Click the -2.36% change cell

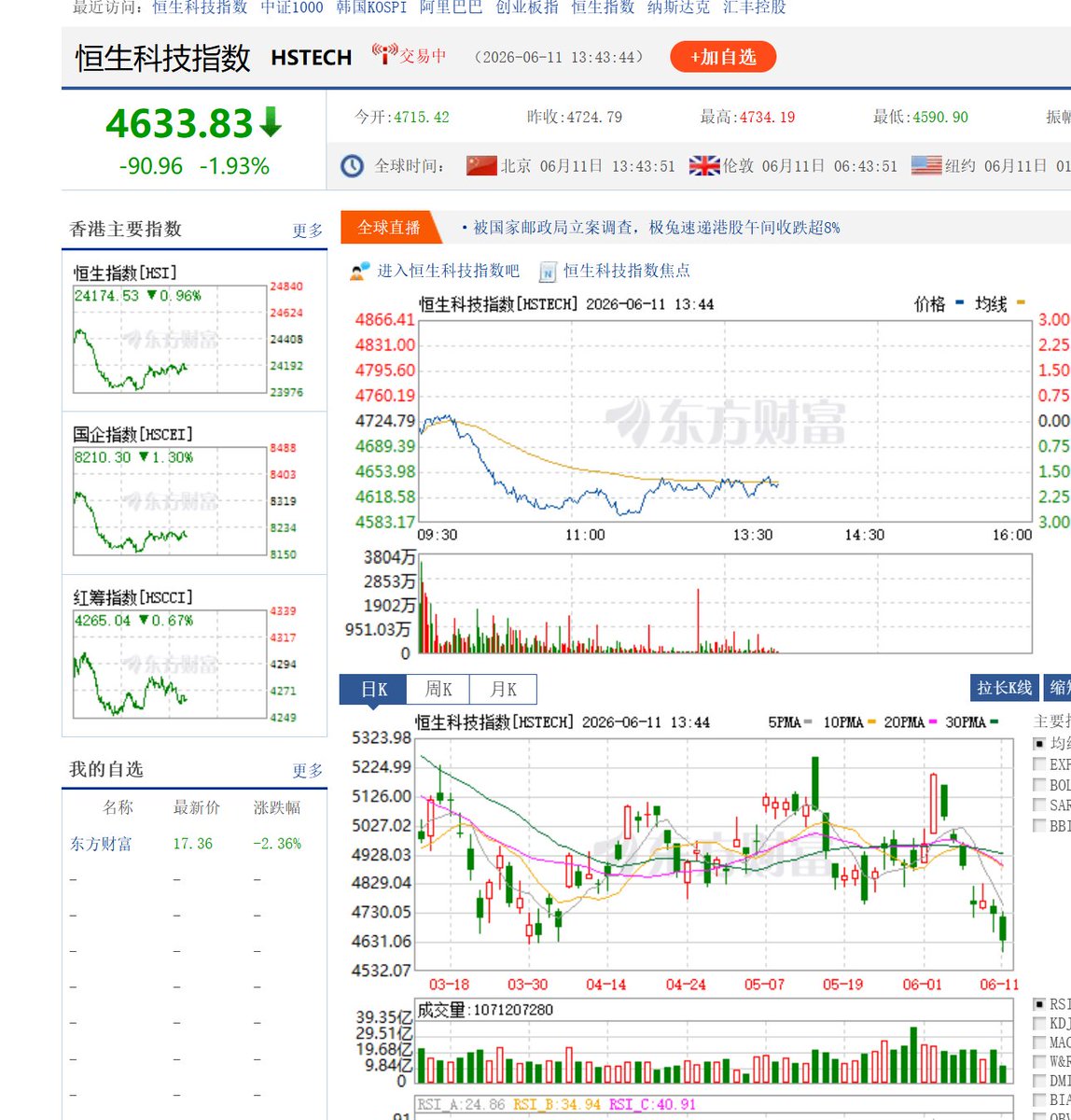point(277,844)
